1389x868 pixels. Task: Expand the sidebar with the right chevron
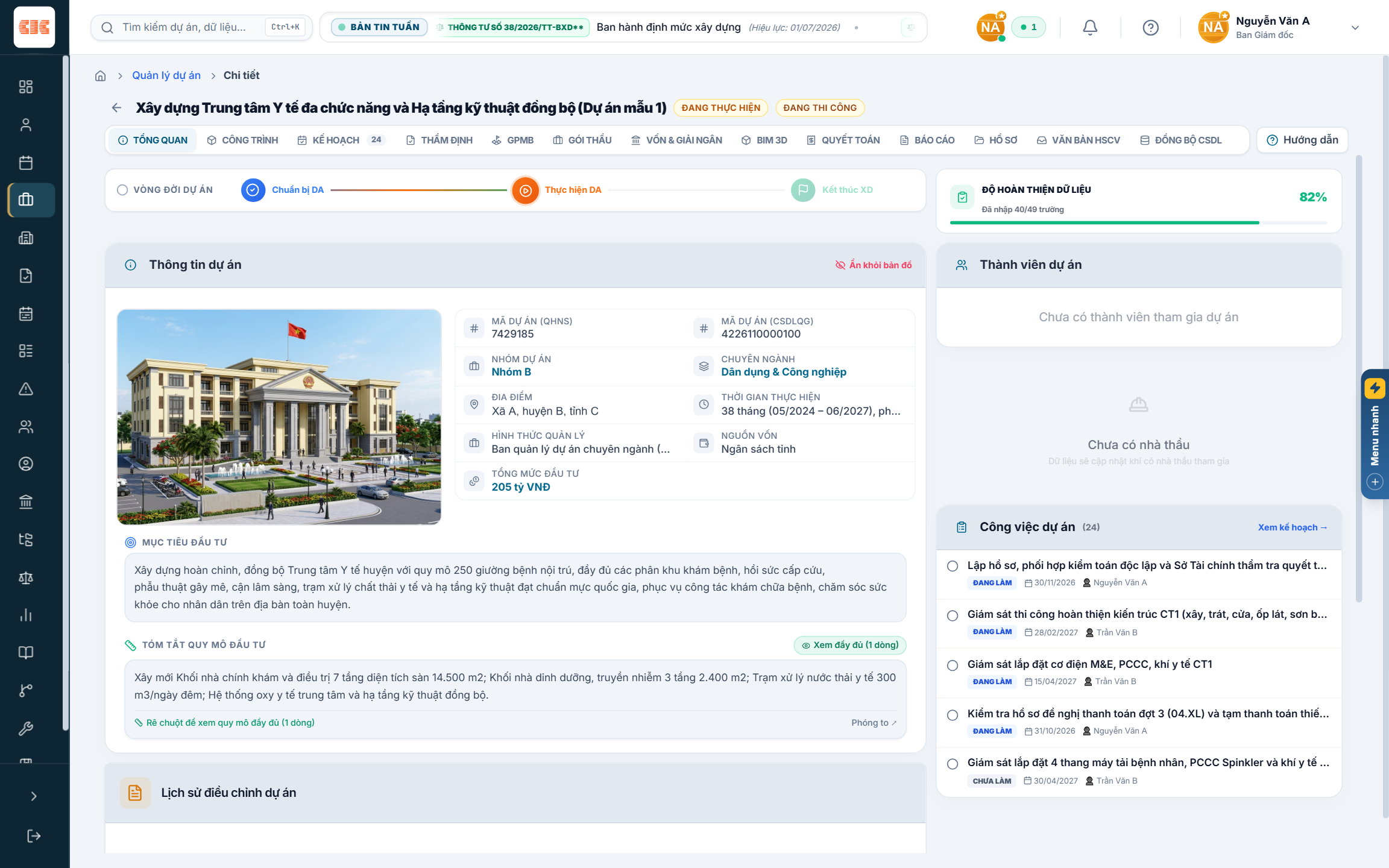pos(34,796)
